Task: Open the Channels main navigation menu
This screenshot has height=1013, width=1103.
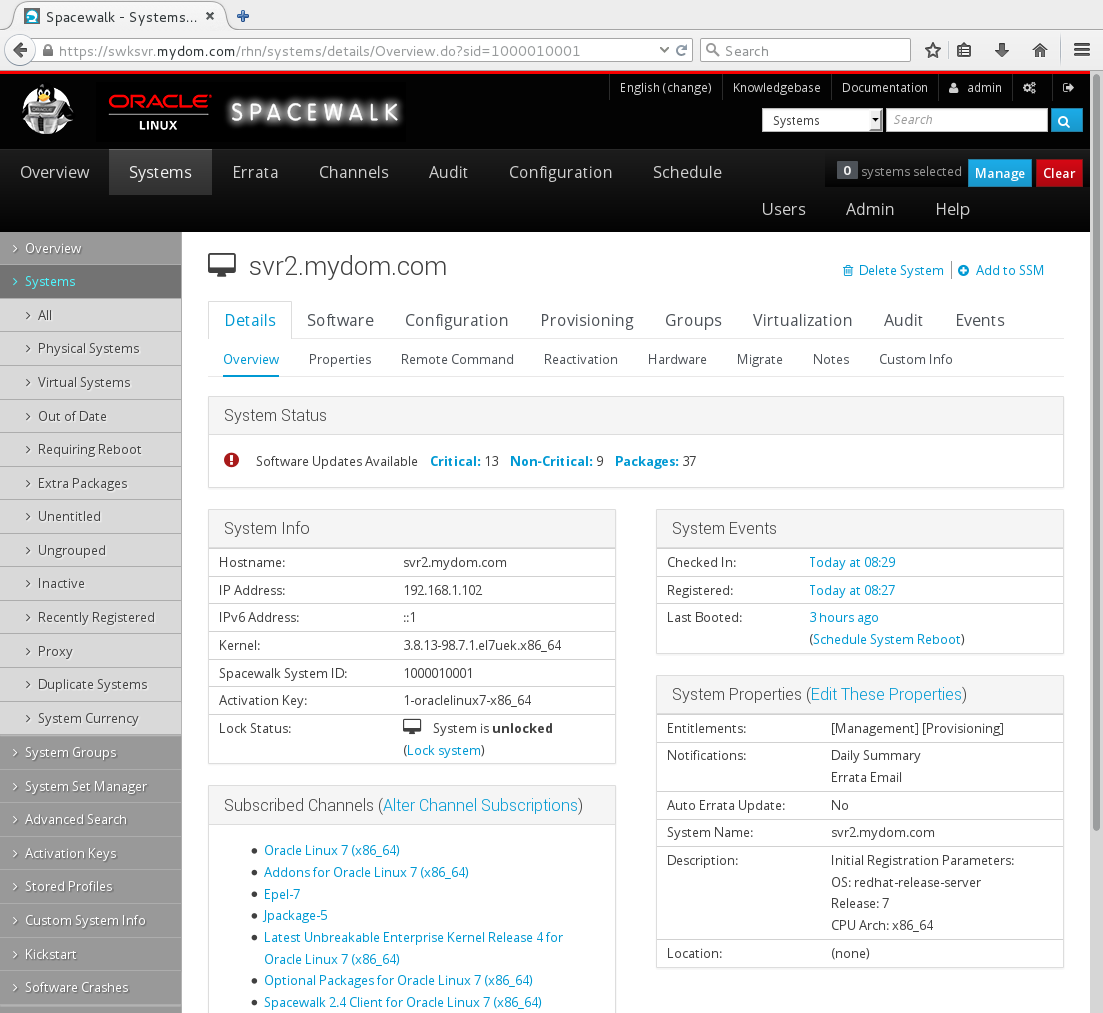Action: [354, 172]
